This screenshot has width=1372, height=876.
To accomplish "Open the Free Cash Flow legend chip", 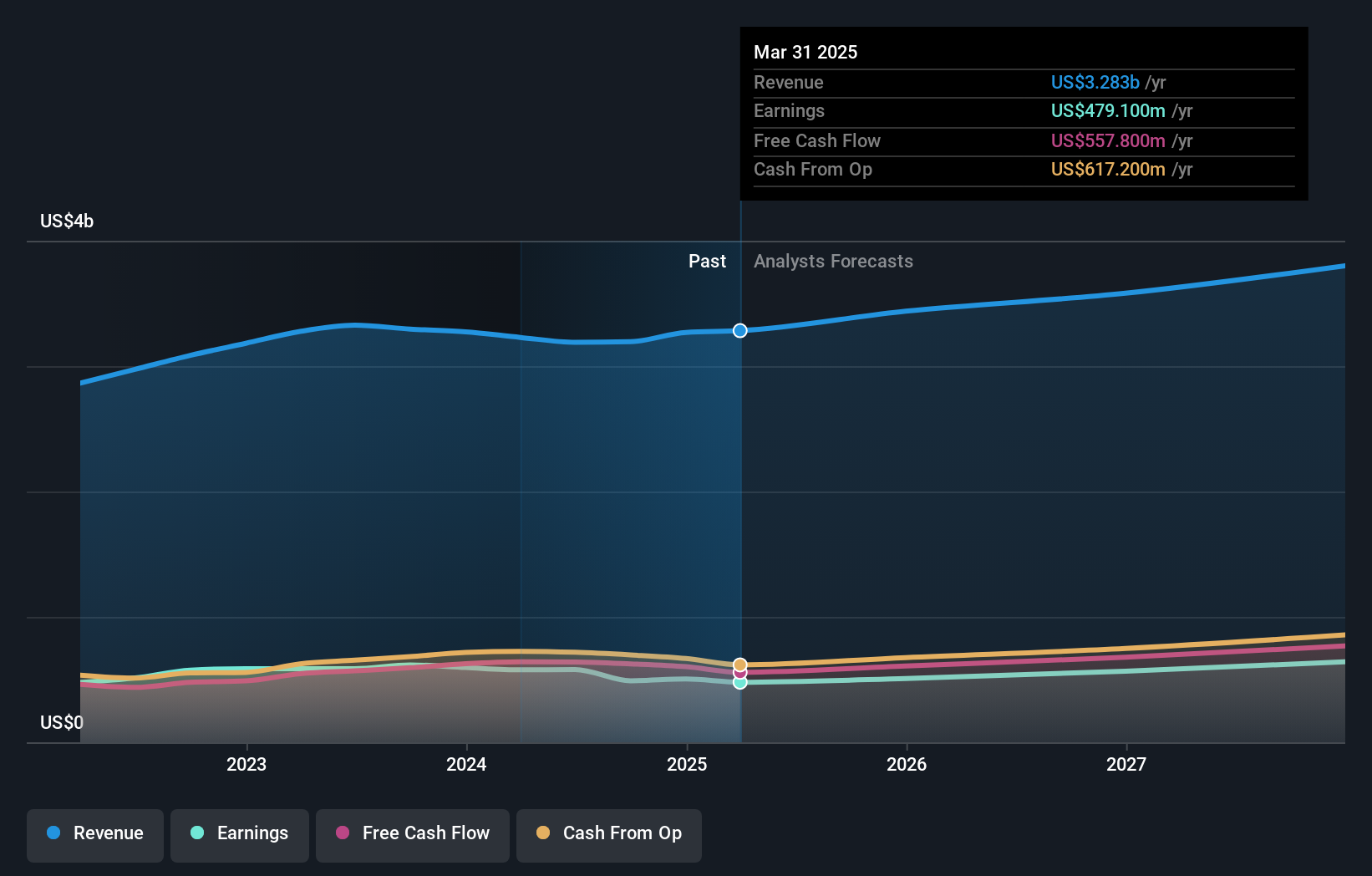I will tap(412, 834).
